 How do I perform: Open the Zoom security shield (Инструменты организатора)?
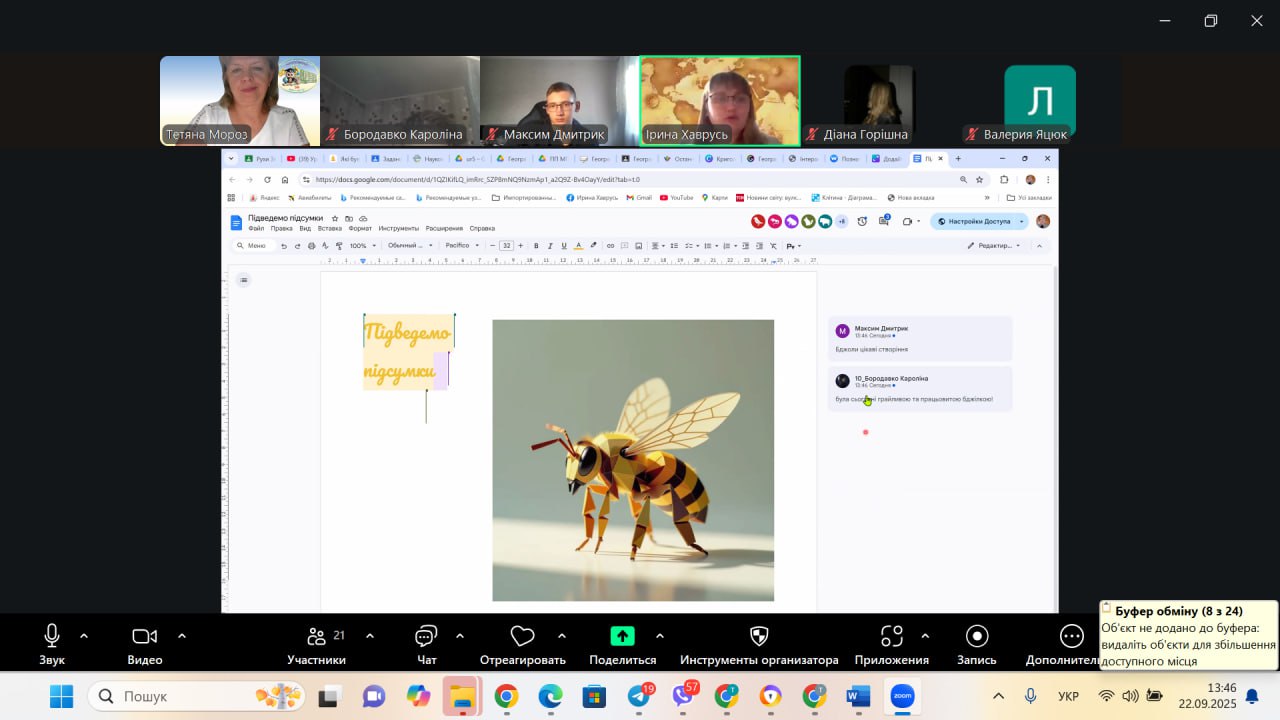coord(759,637)
